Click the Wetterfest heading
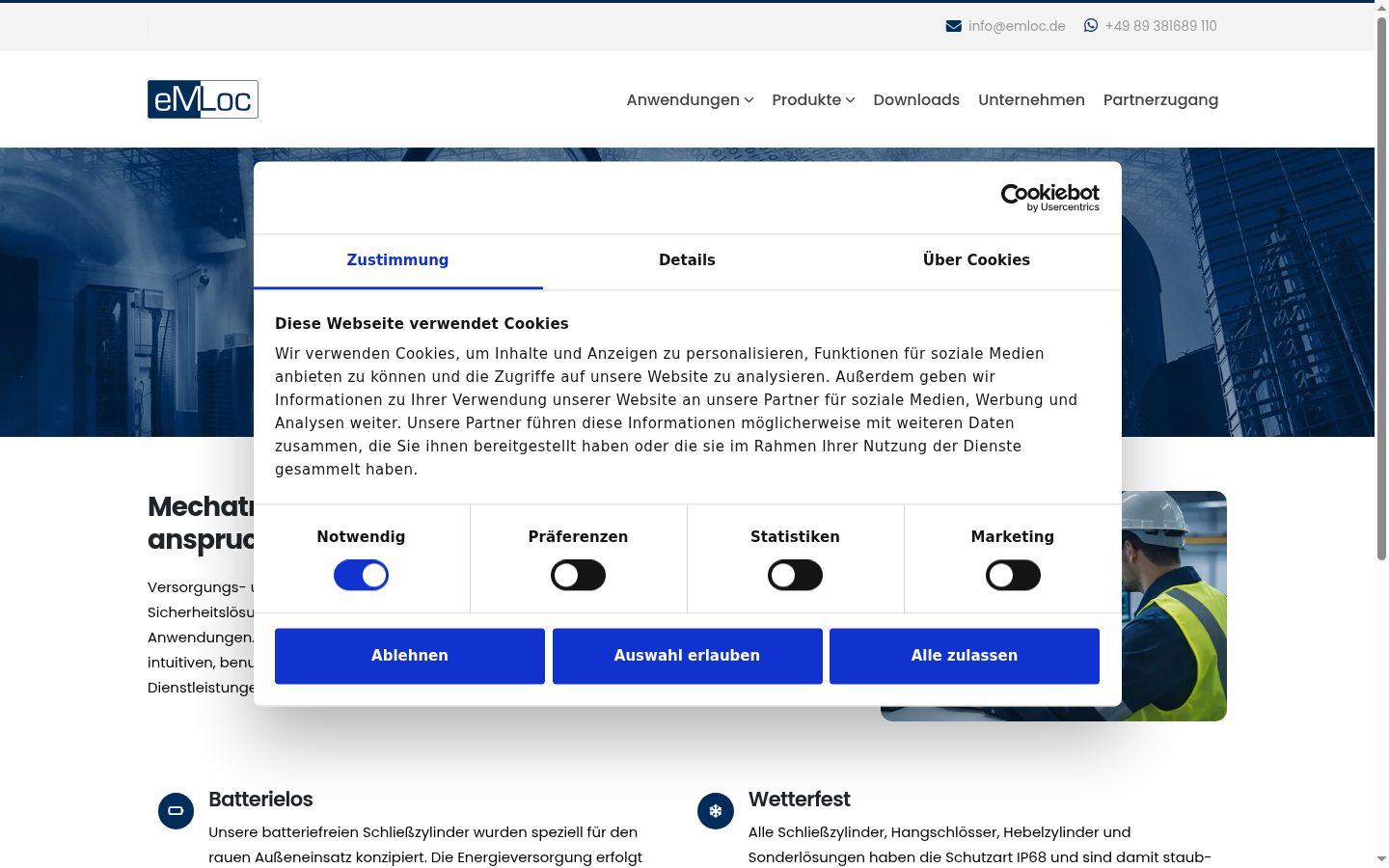Image resolution: width=1389 pixels, height=868 pixels. 799,800
